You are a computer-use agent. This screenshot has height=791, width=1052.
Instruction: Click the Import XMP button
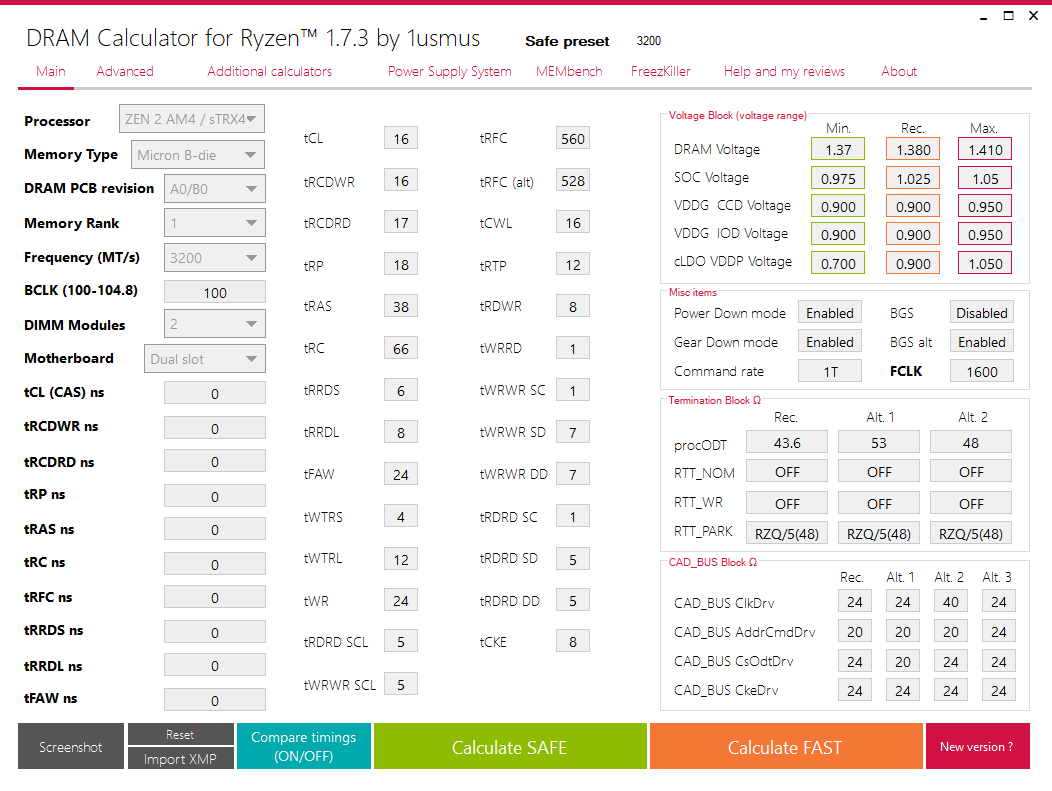pyautogui.click(x=180, y=759)
